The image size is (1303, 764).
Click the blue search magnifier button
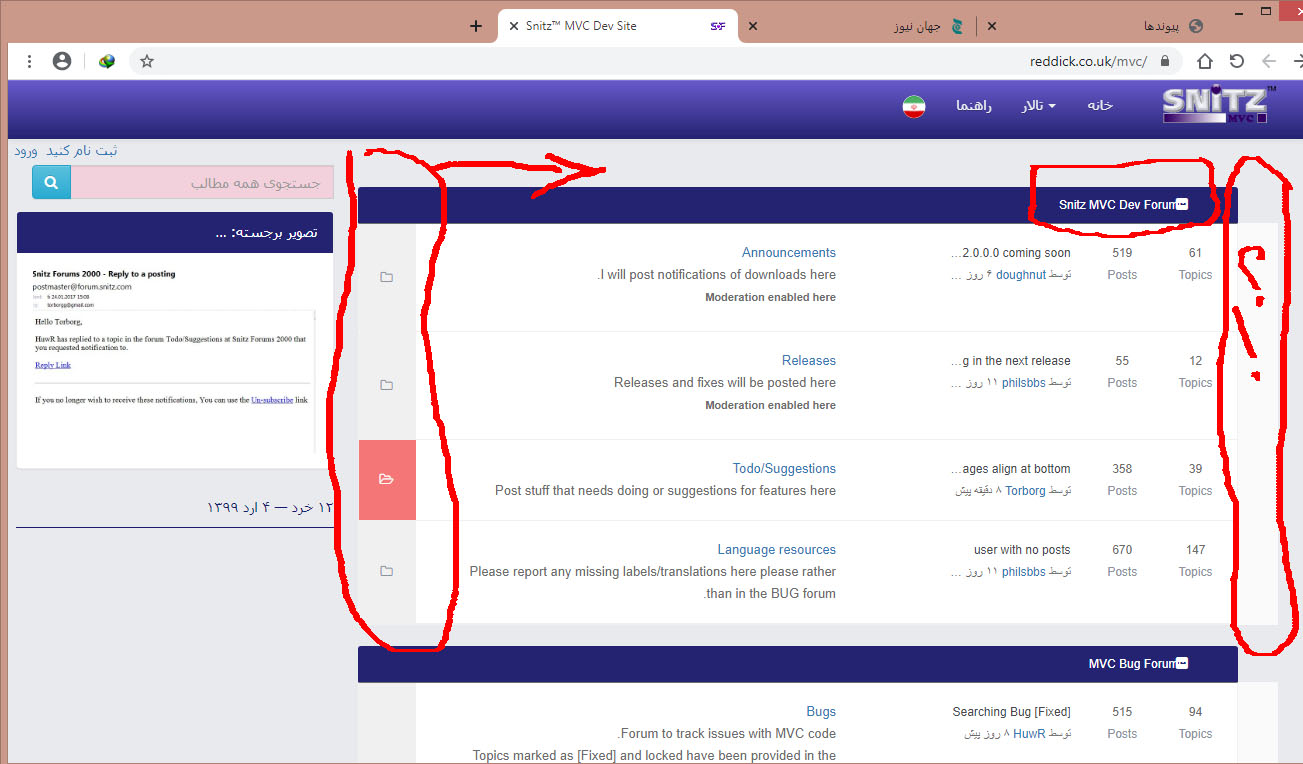51,183
